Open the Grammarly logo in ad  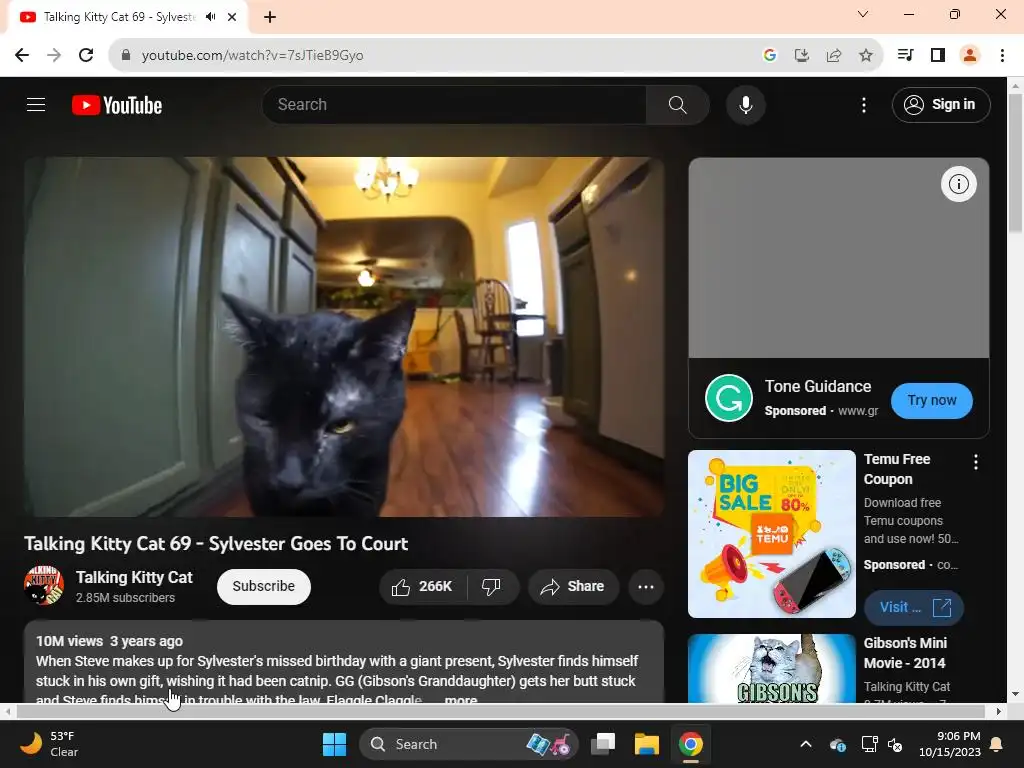(x=729, y=398)
